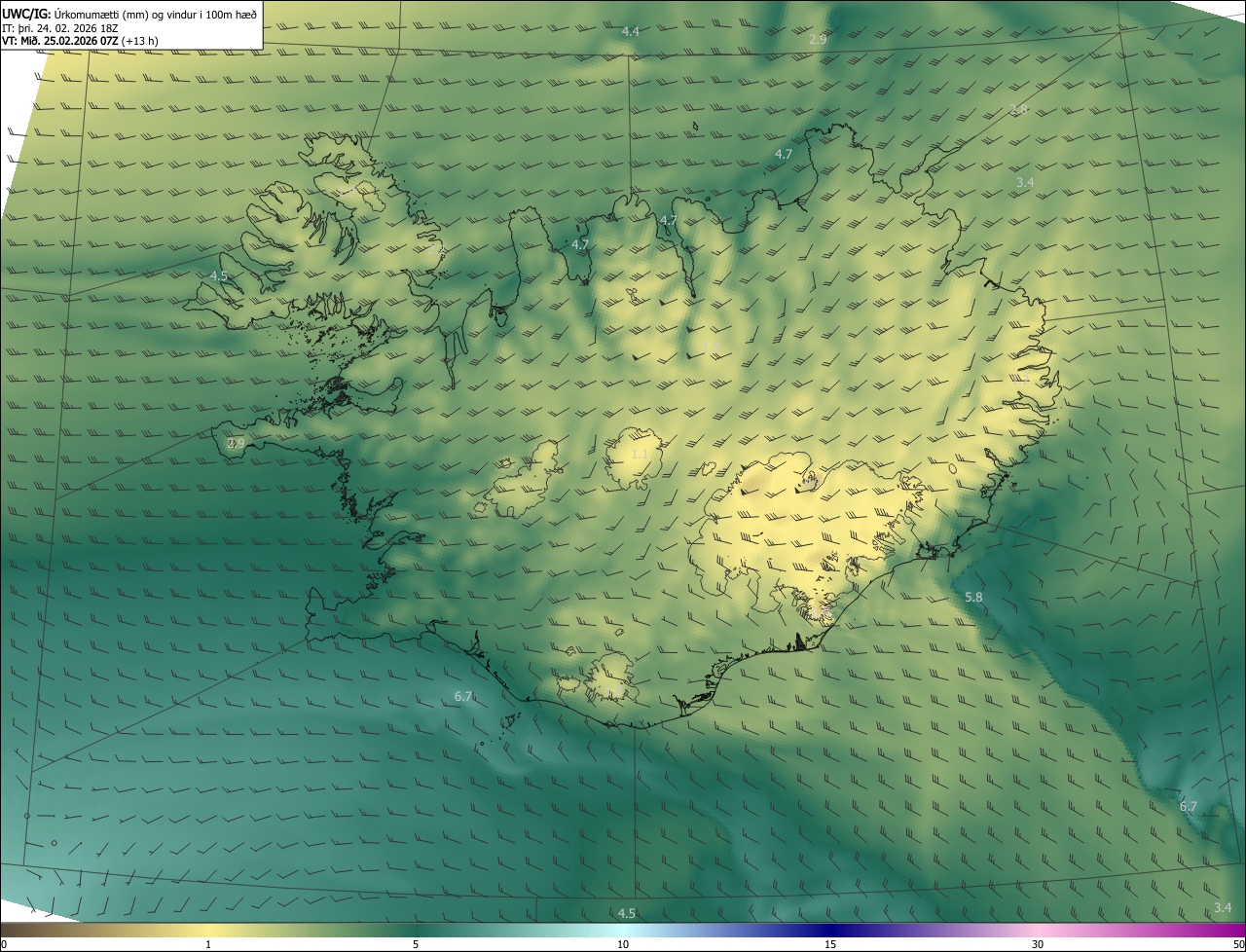
Task: Click the 2.8 value label on the map
Action: point(1019,110)
